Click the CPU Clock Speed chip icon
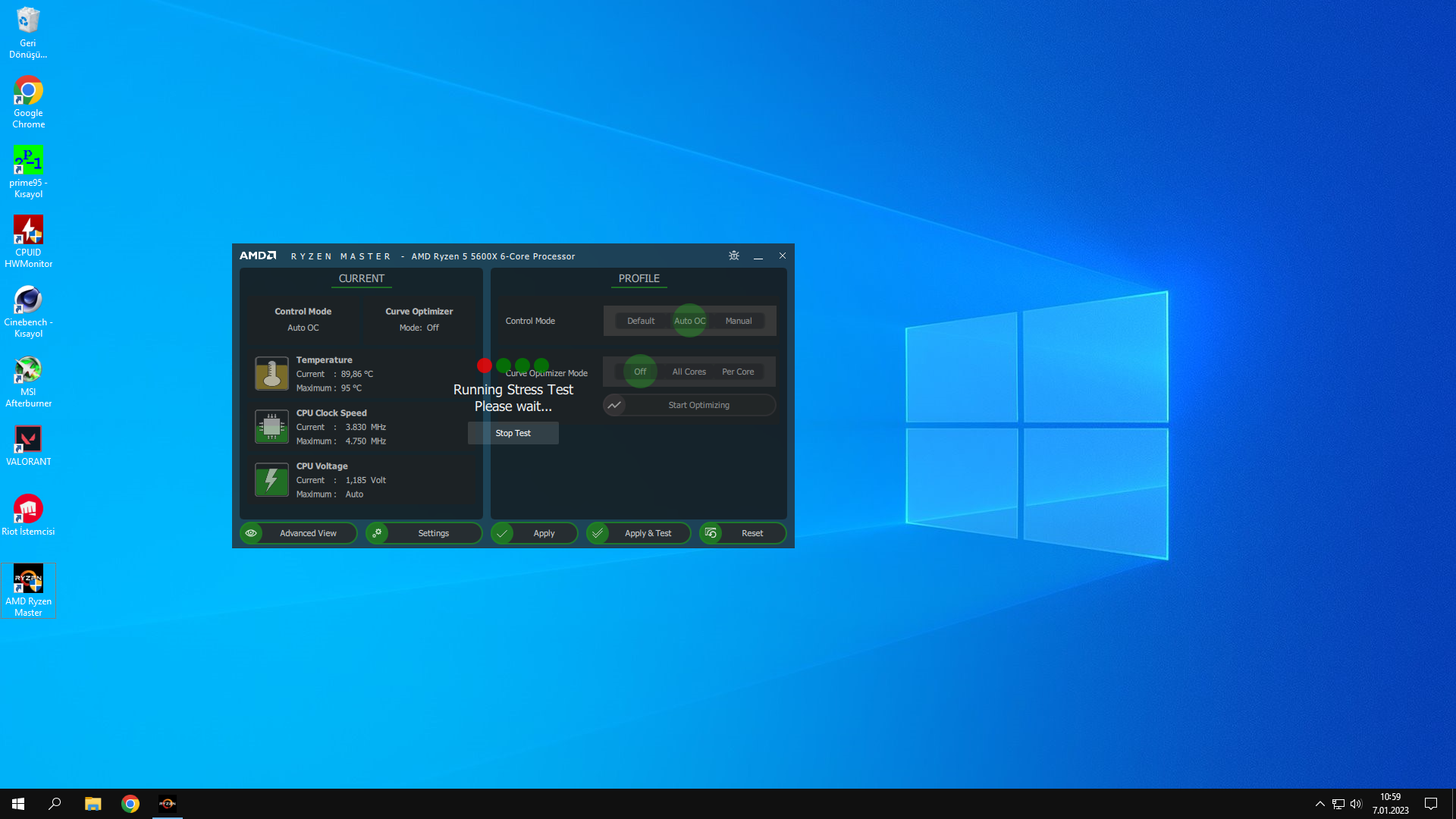Image resolution: width=1456 pixels, height=819 pixels. pyautogui.click(x=271, y=426)
